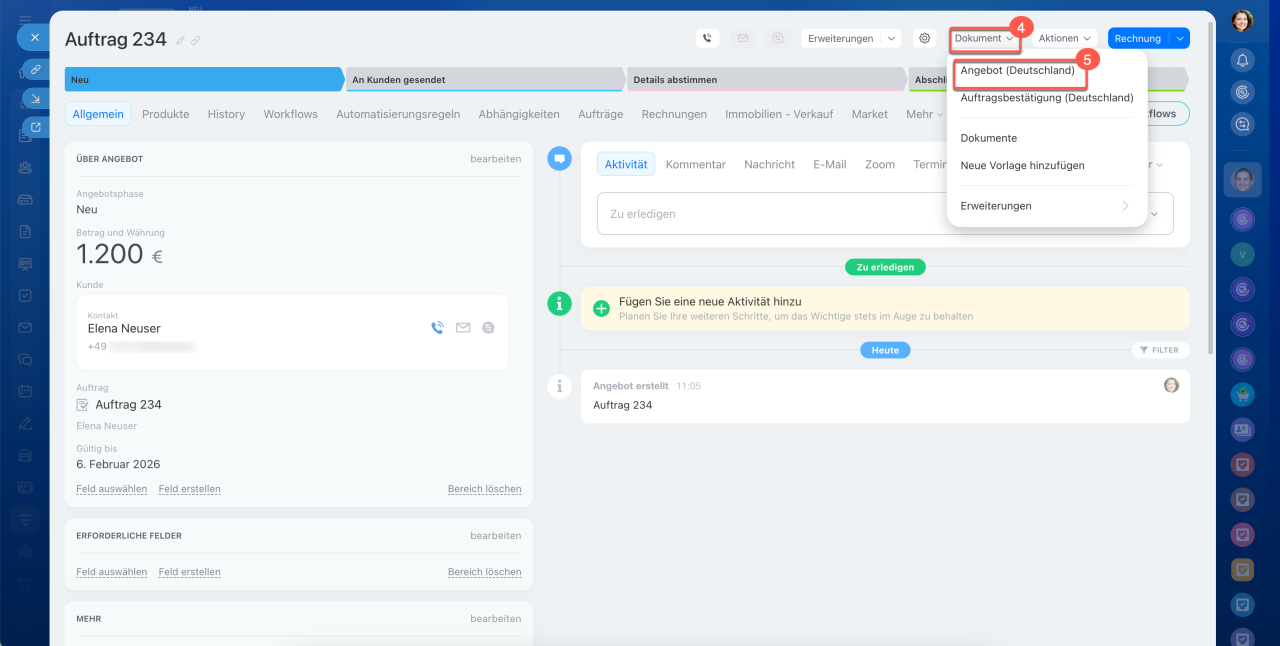
Task: Click pencil icon to edit Auftrag 234 title
Action: (180, 40)
